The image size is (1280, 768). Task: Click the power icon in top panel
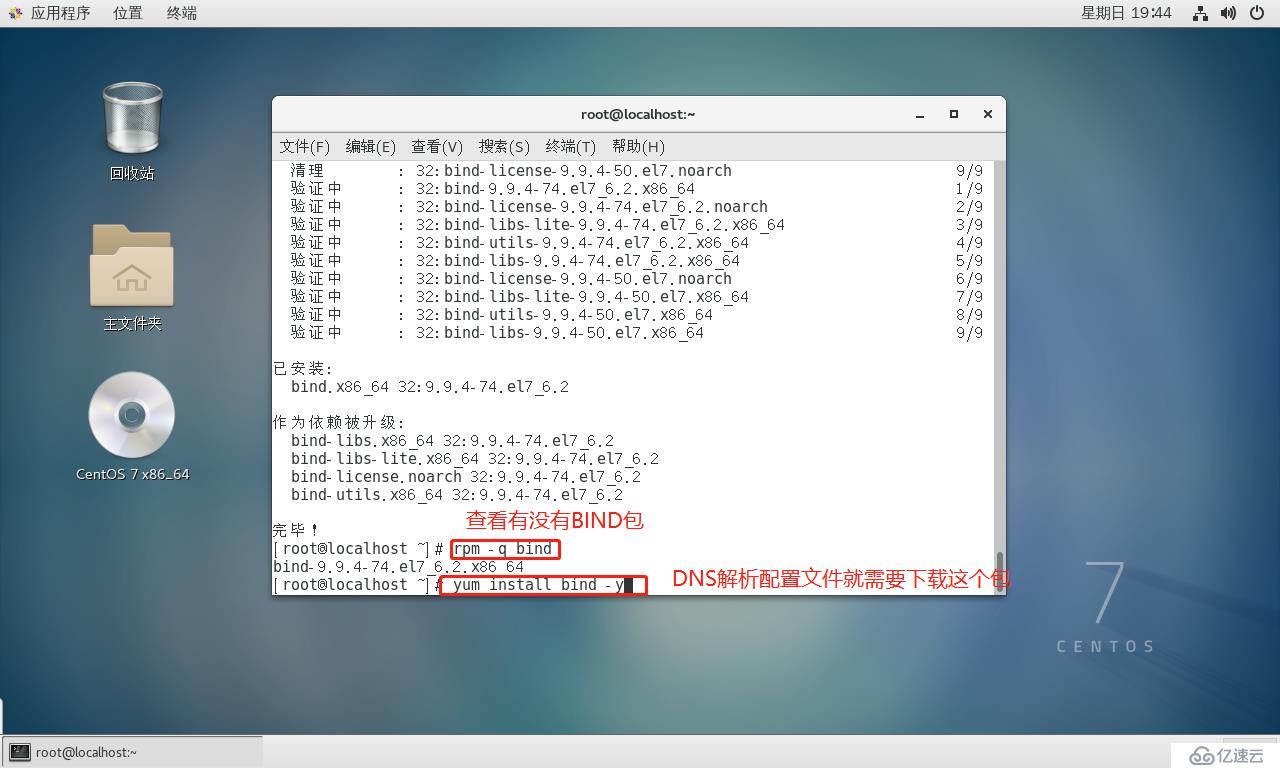1257,13
